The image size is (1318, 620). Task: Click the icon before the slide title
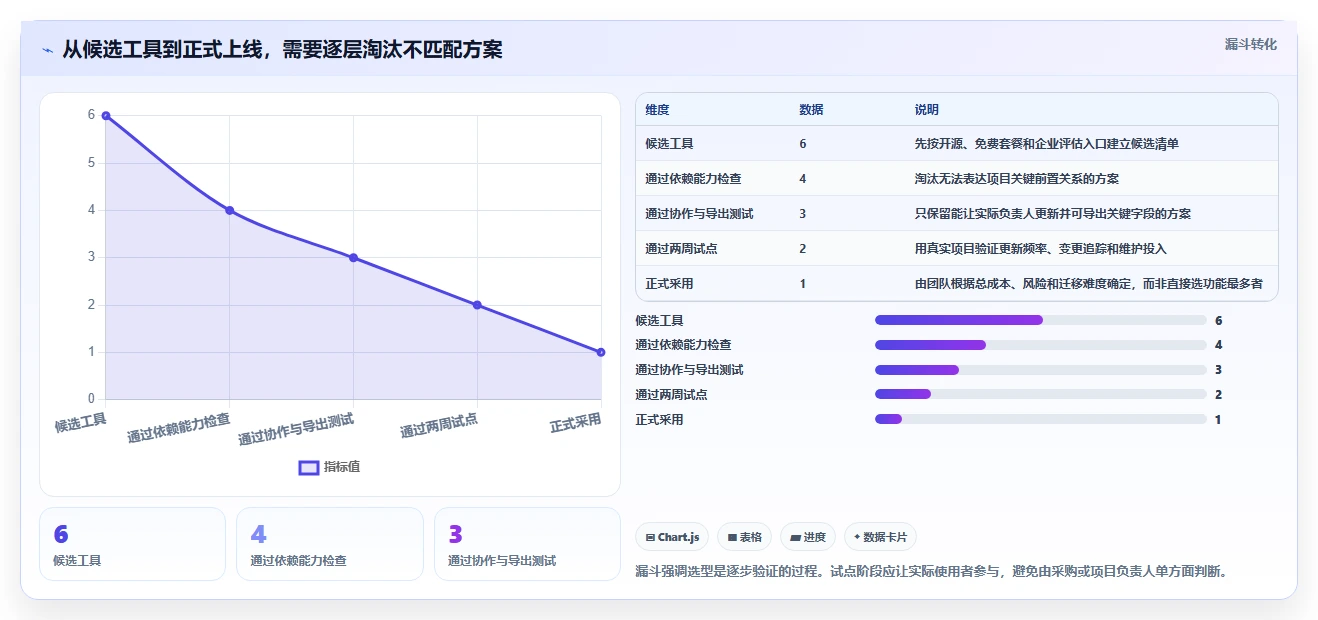(48, 50)
